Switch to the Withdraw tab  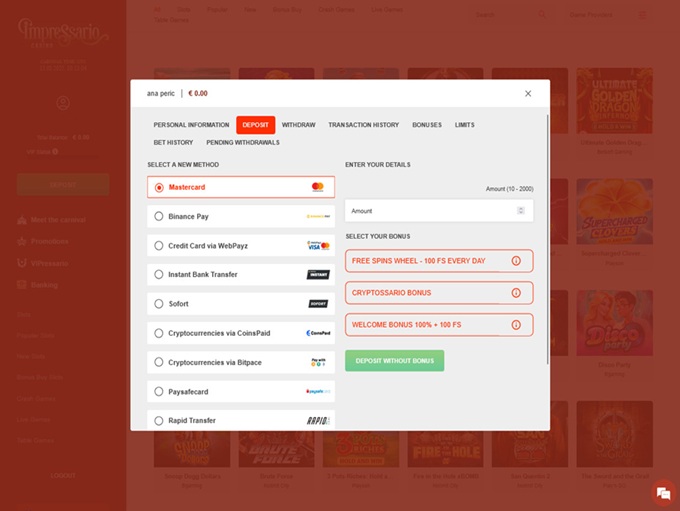(x=298, y=125)
